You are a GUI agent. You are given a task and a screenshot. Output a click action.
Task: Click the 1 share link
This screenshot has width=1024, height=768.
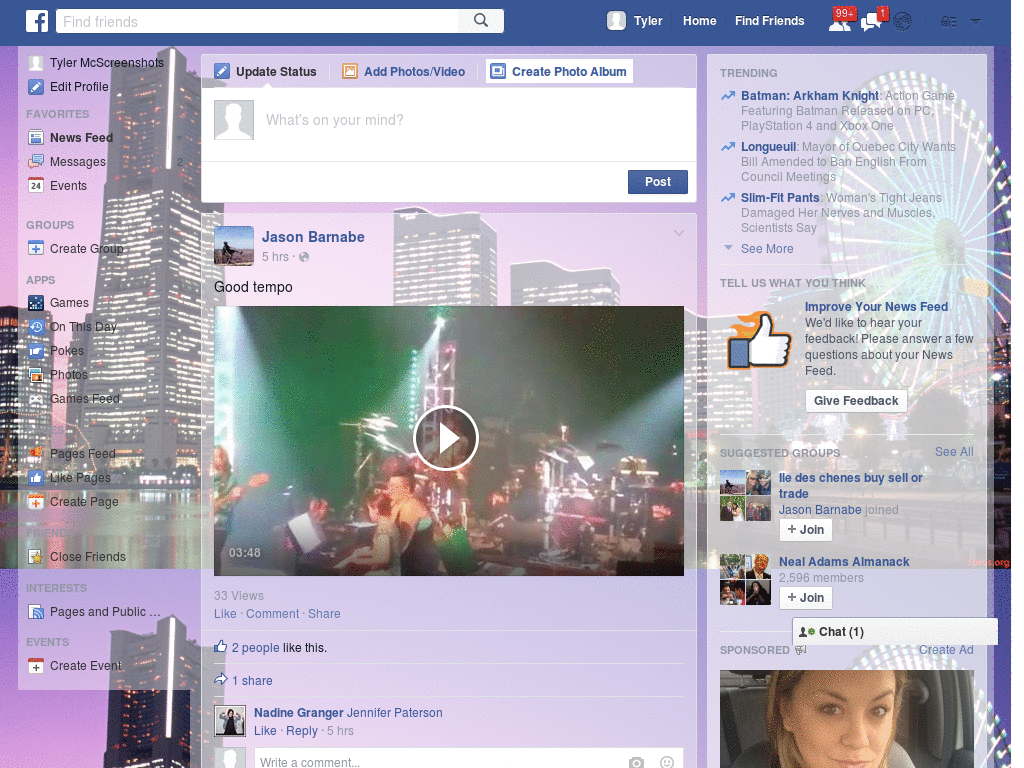252,681
